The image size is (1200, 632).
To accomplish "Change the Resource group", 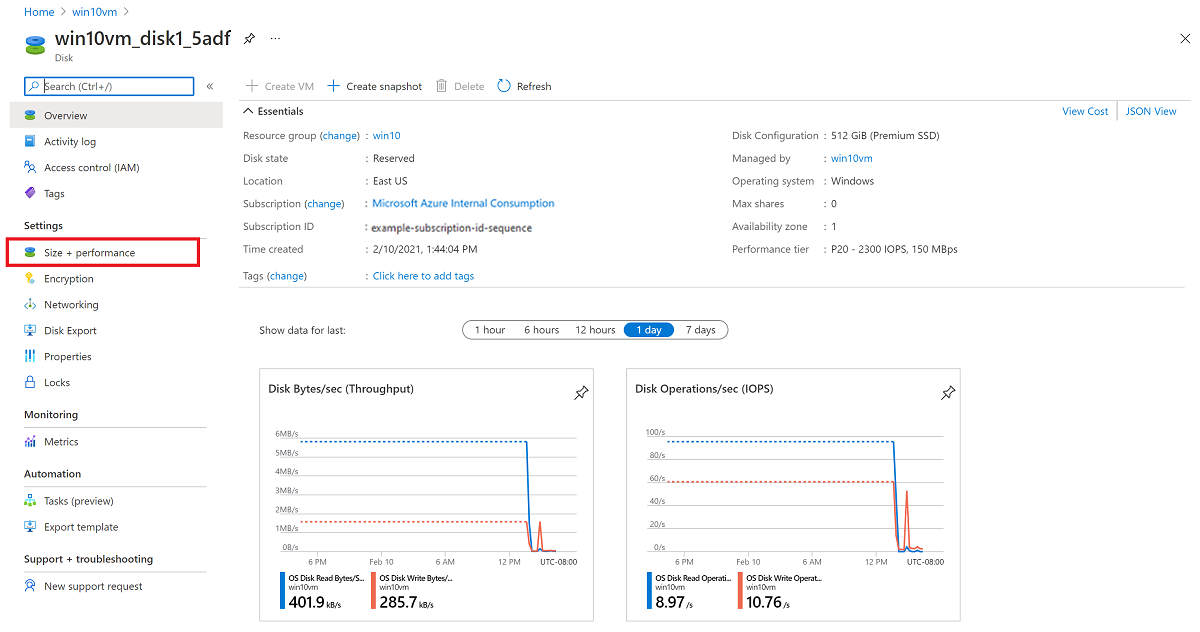I will 339,135.
